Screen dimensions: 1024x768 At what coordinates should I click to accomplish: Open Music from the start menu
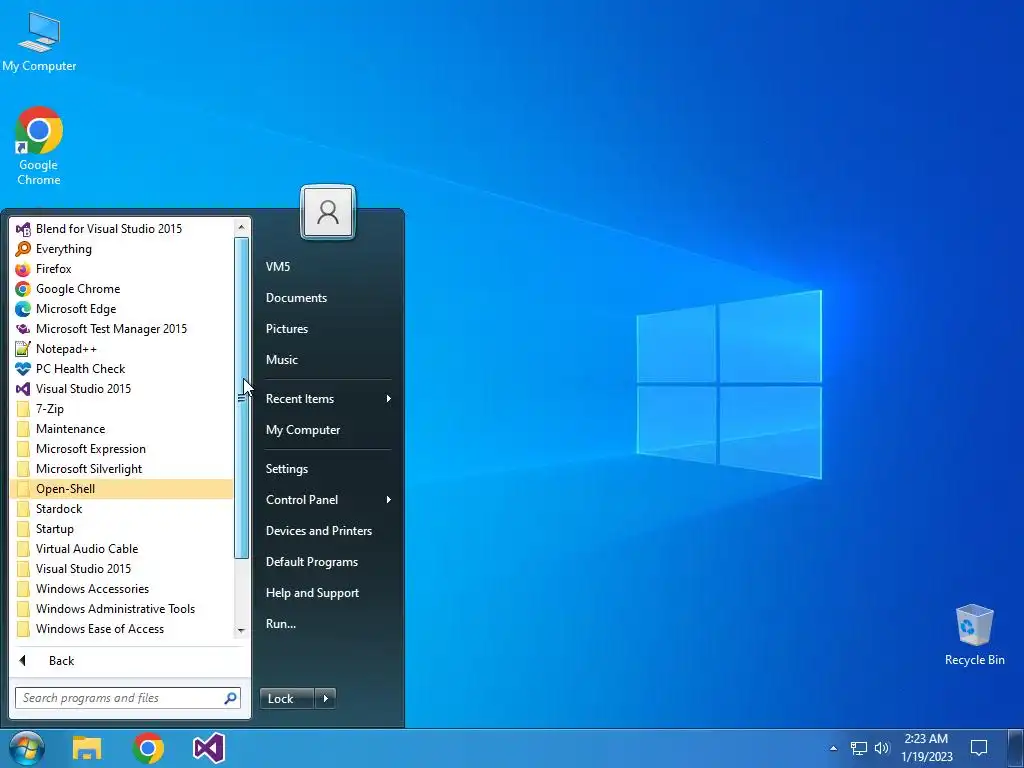pos(328,360)
